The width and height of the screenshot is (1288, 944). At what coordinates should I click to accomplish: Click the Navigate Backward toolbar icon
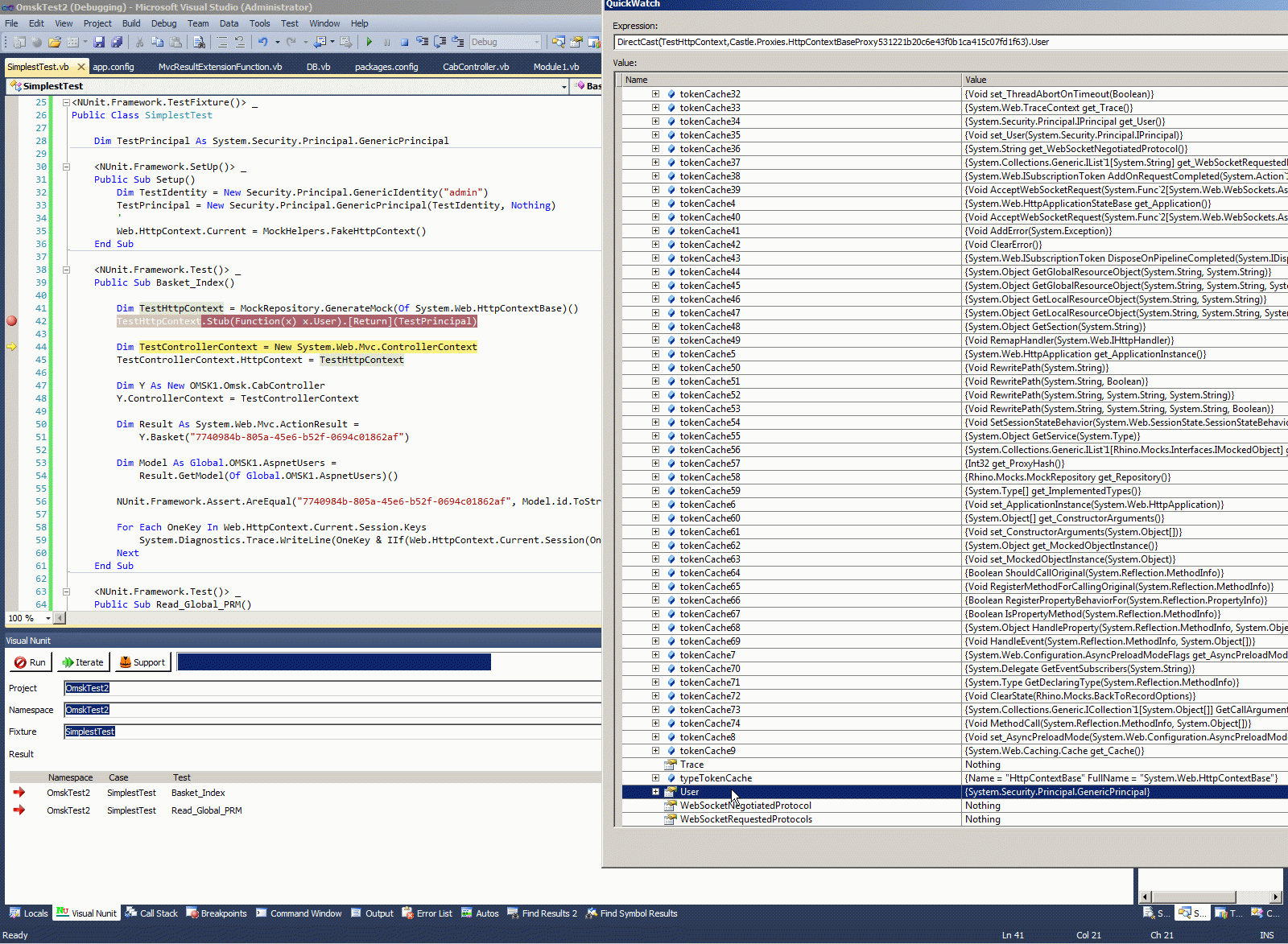[x=320, y=42]
